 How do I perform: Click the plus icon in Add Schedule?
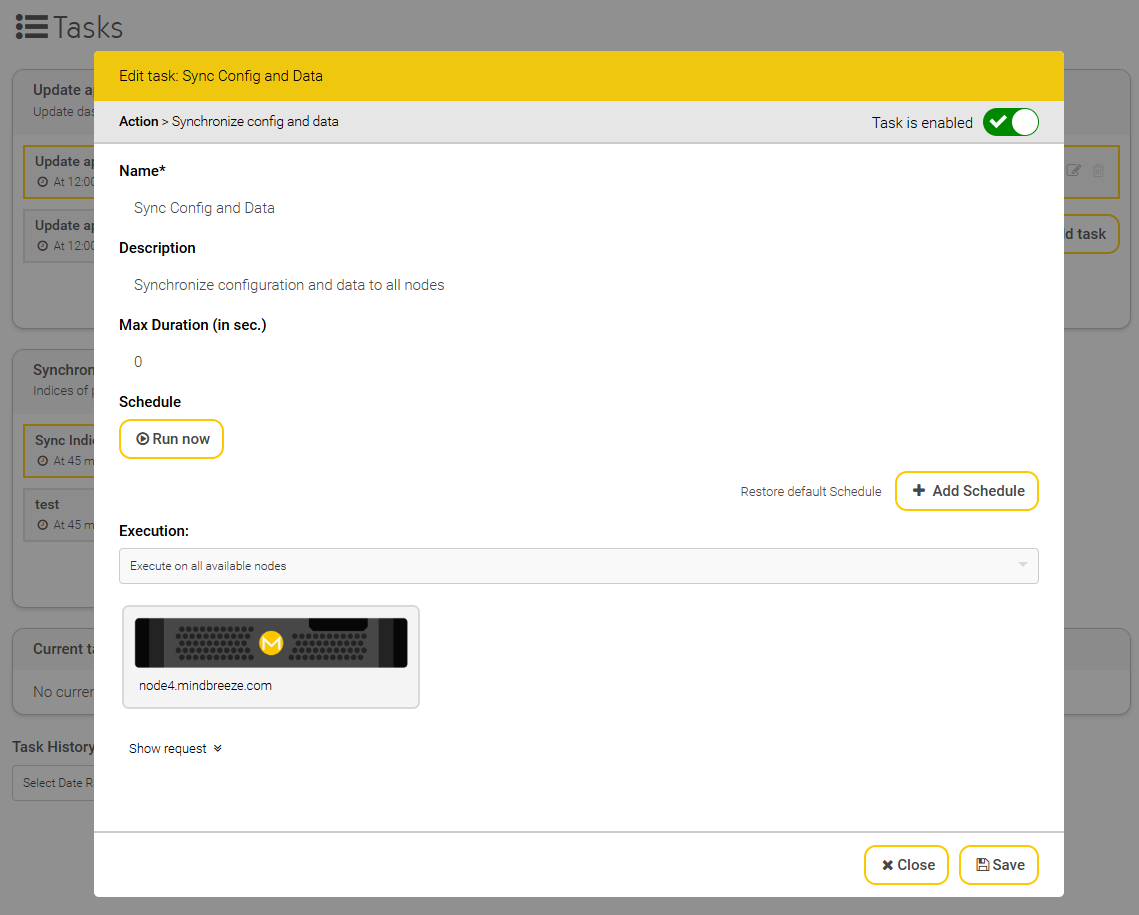pos(919,491)
